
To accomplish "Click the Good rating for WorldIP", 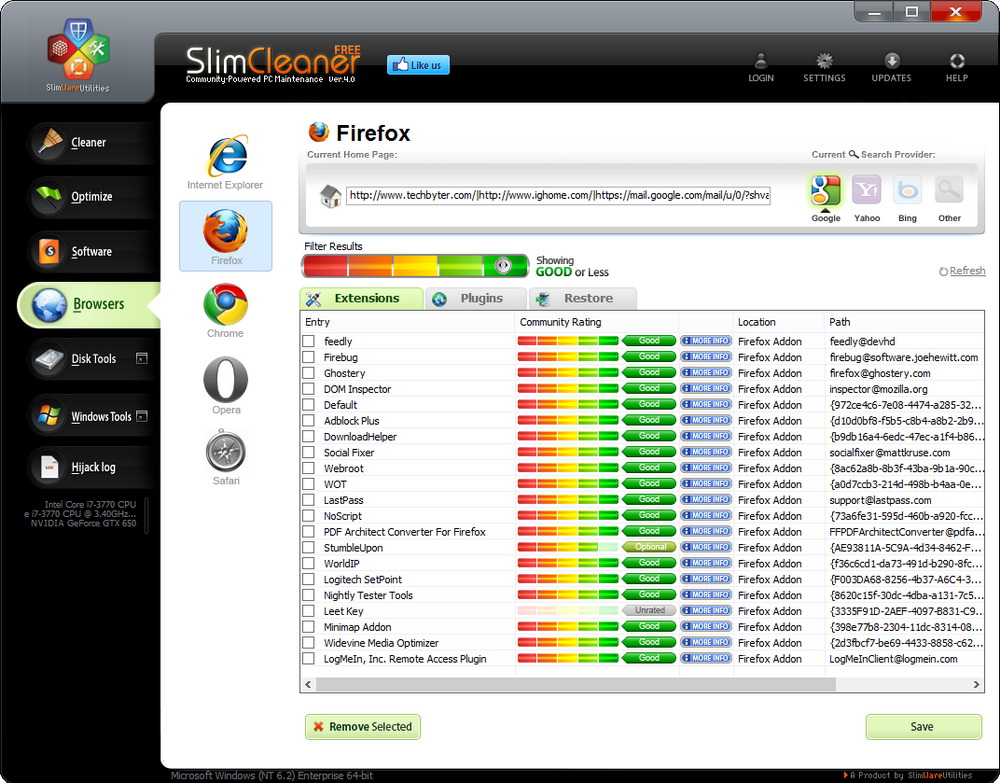I will [x=649, y=563].
